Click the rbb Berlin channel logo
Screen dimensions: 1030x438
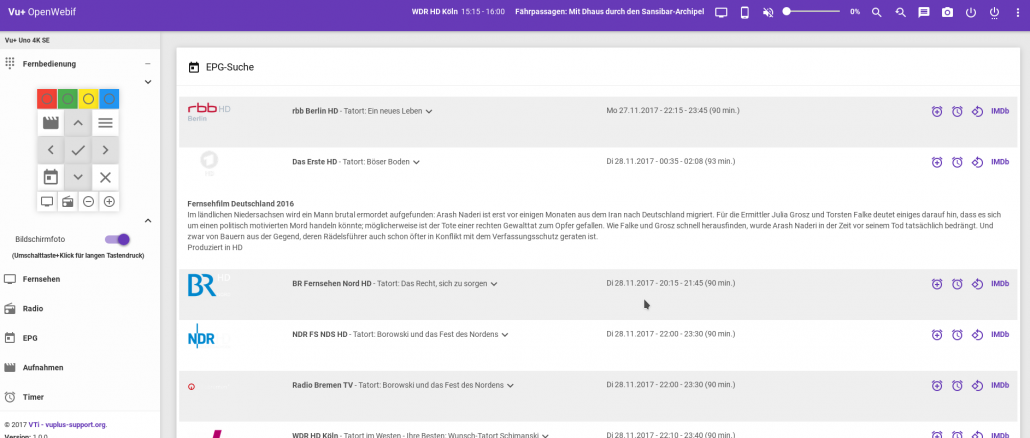coord(209,112)
